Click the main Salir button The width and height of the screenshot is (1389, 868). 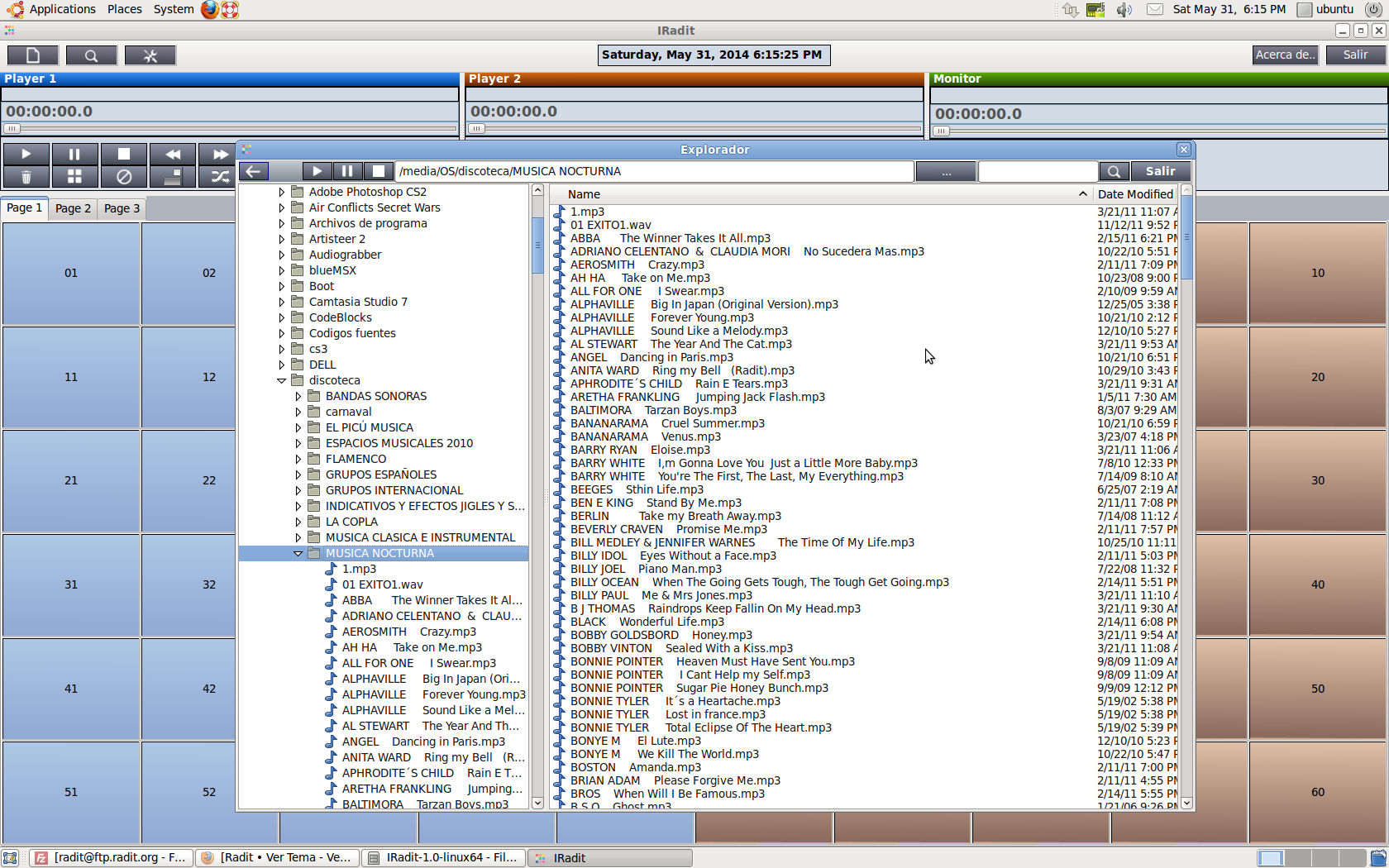tap(1355, 55)
